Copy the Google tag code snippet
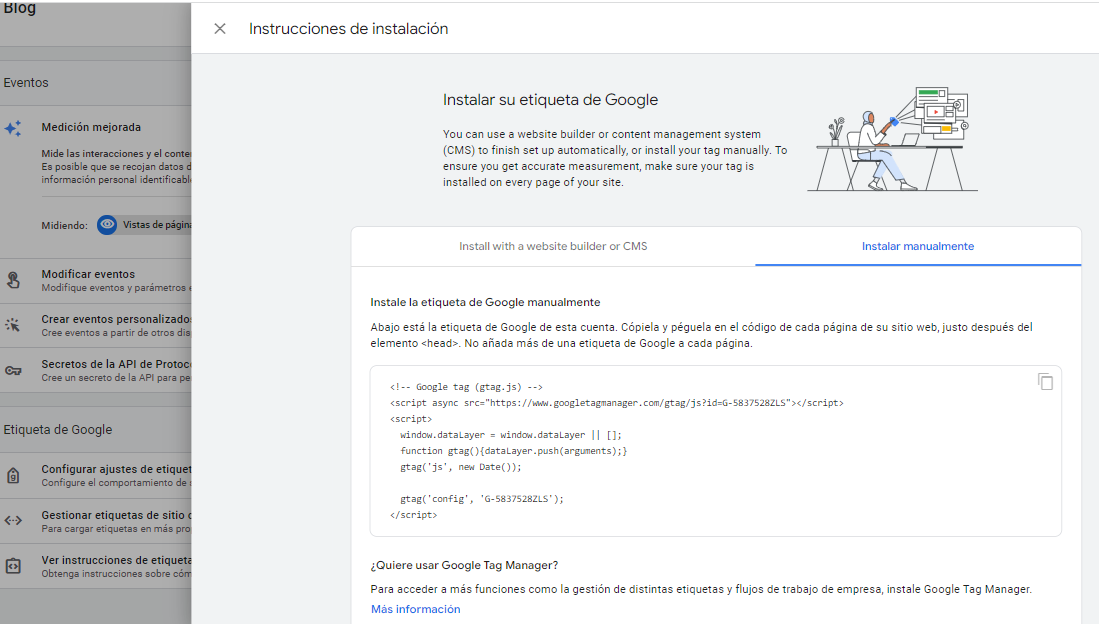Screen dimensions: 1099x624 click(1045, 381)
